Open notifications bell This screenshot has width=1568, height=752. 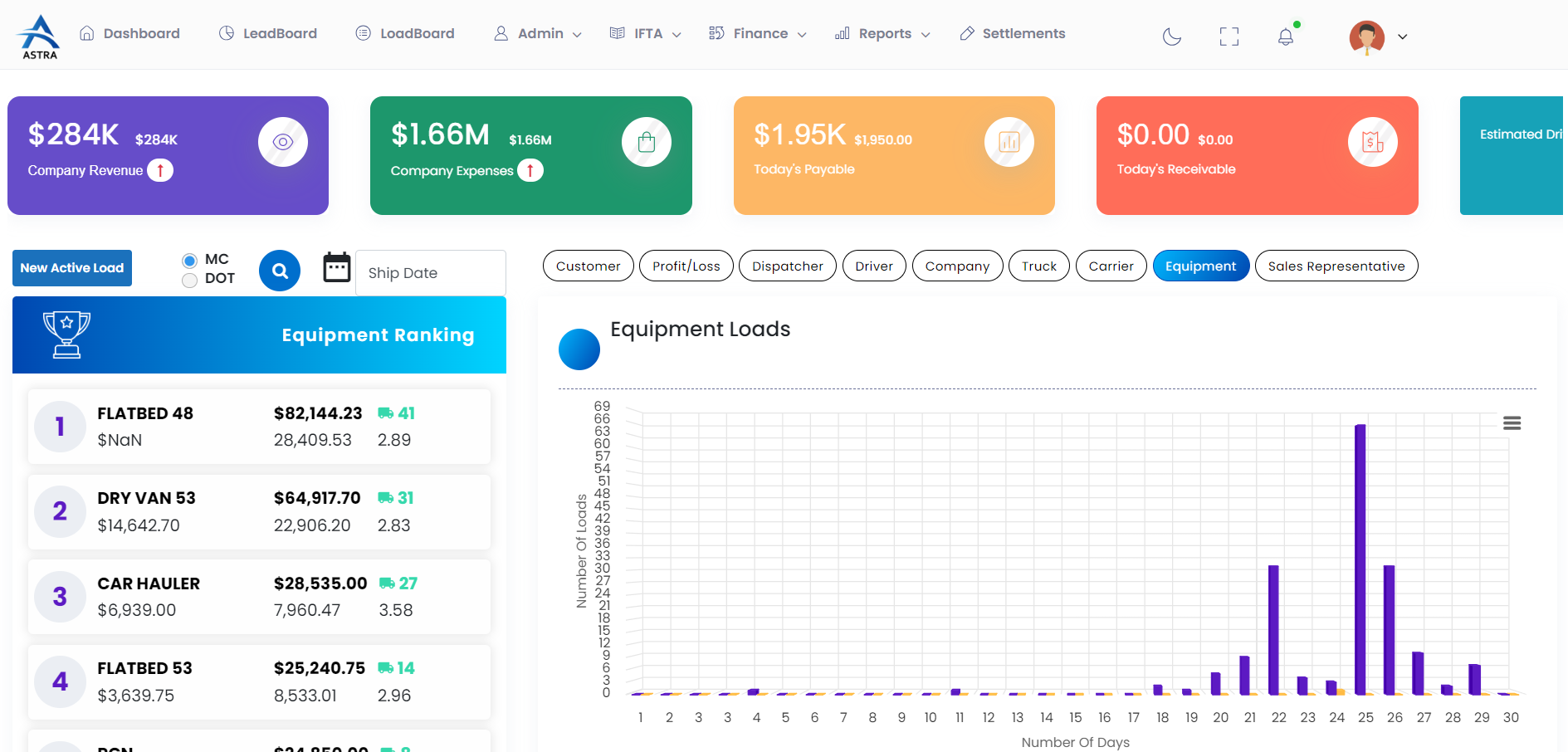pyautogui.click(x=1286, y=37)
